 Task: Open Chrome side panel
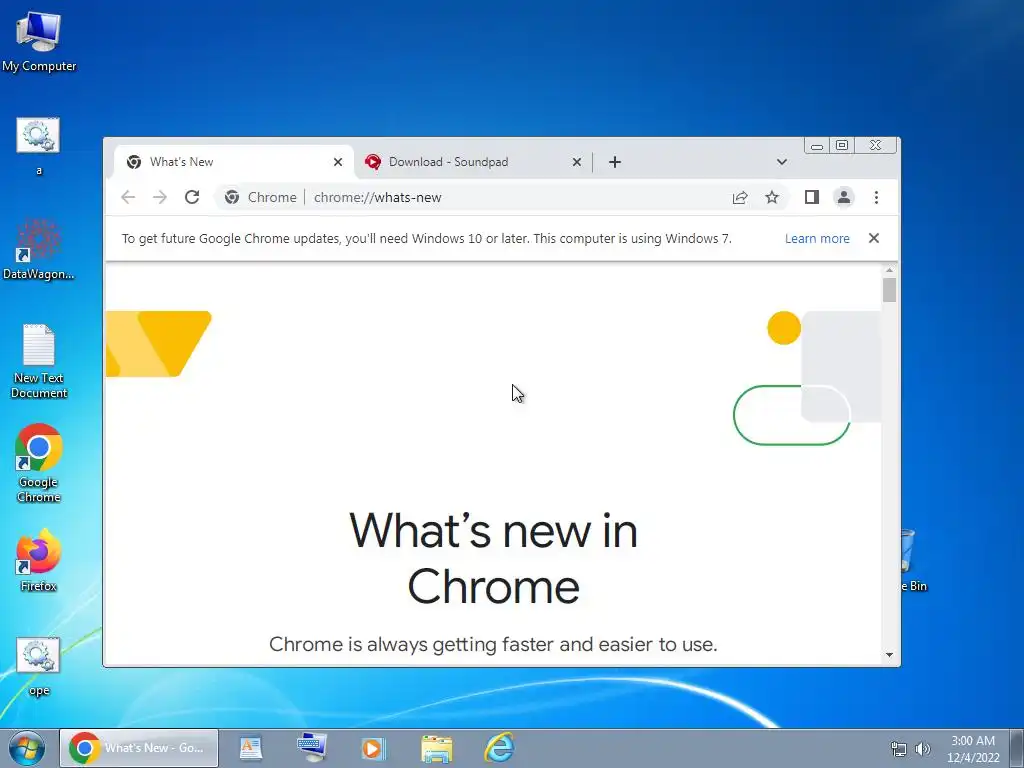[x=812, y=197]
